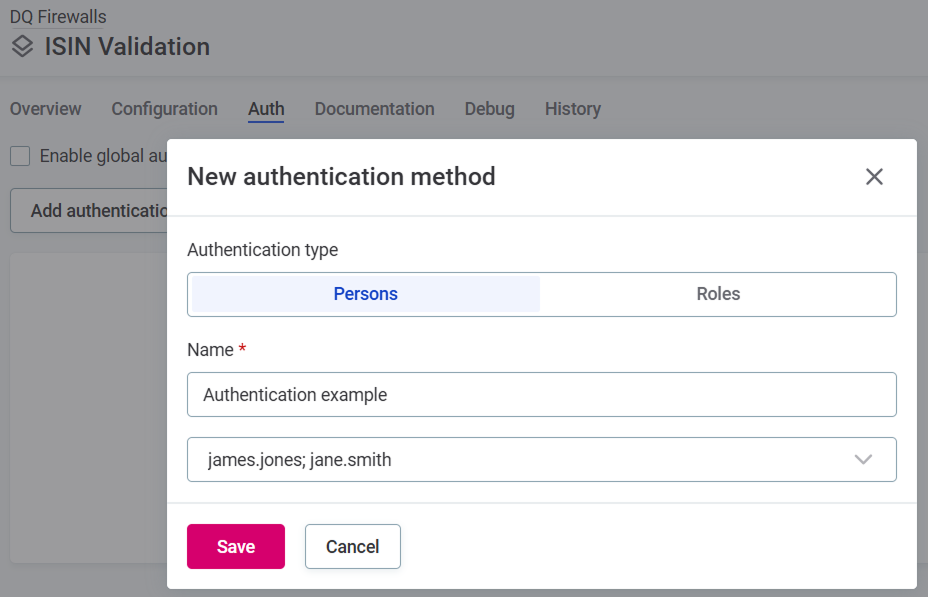This screenshot has width=928, height=597.
Task: Select the Persons authentication type
Action: (364, 293)
